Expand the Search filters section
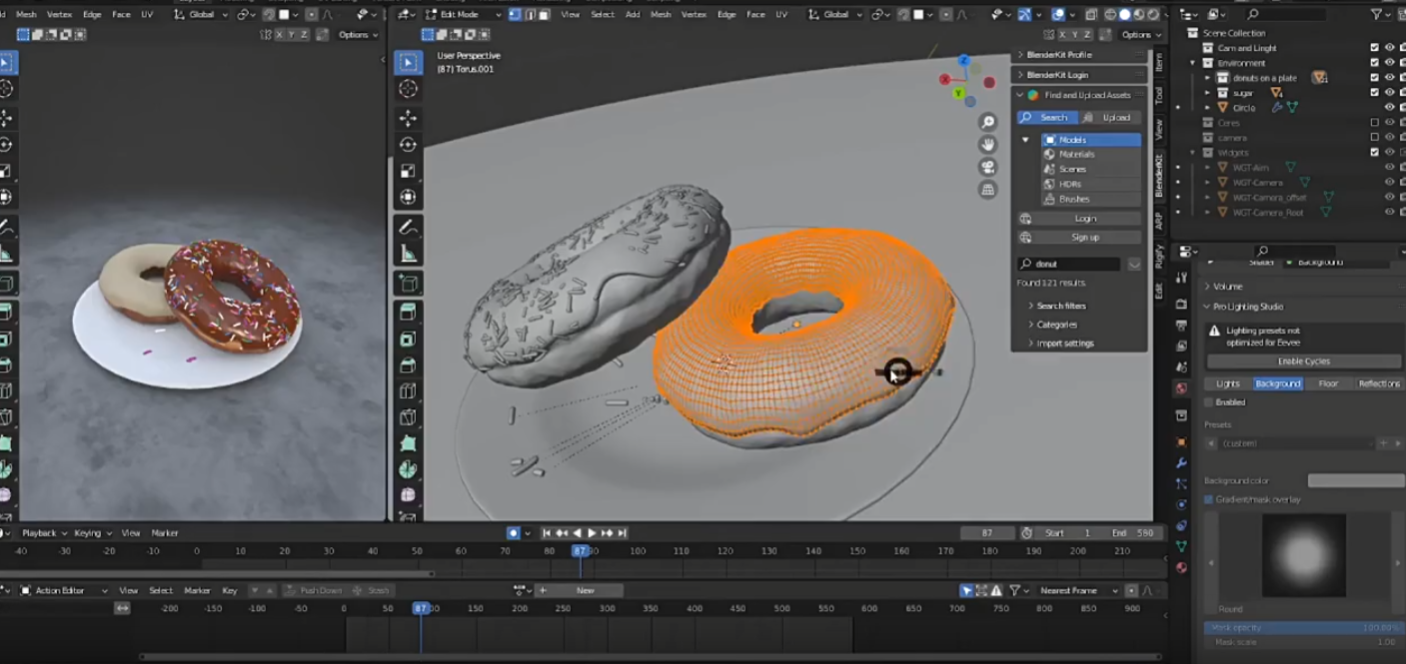The image size is (1406, 664). [1060, 306]
